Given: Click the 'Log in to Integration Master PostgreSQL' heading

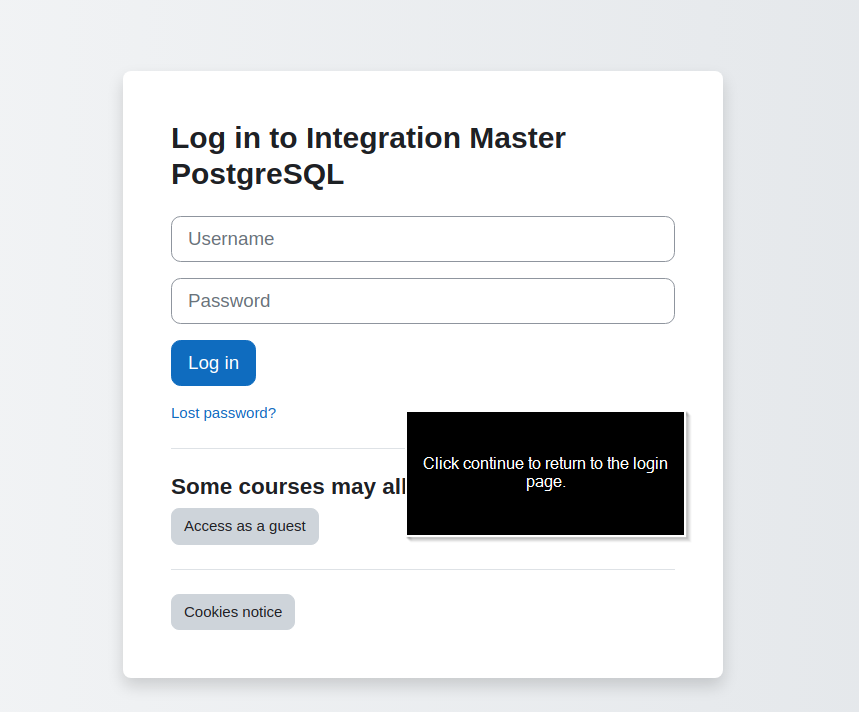Looking at the screenshot, I should (x=368, y=156).
